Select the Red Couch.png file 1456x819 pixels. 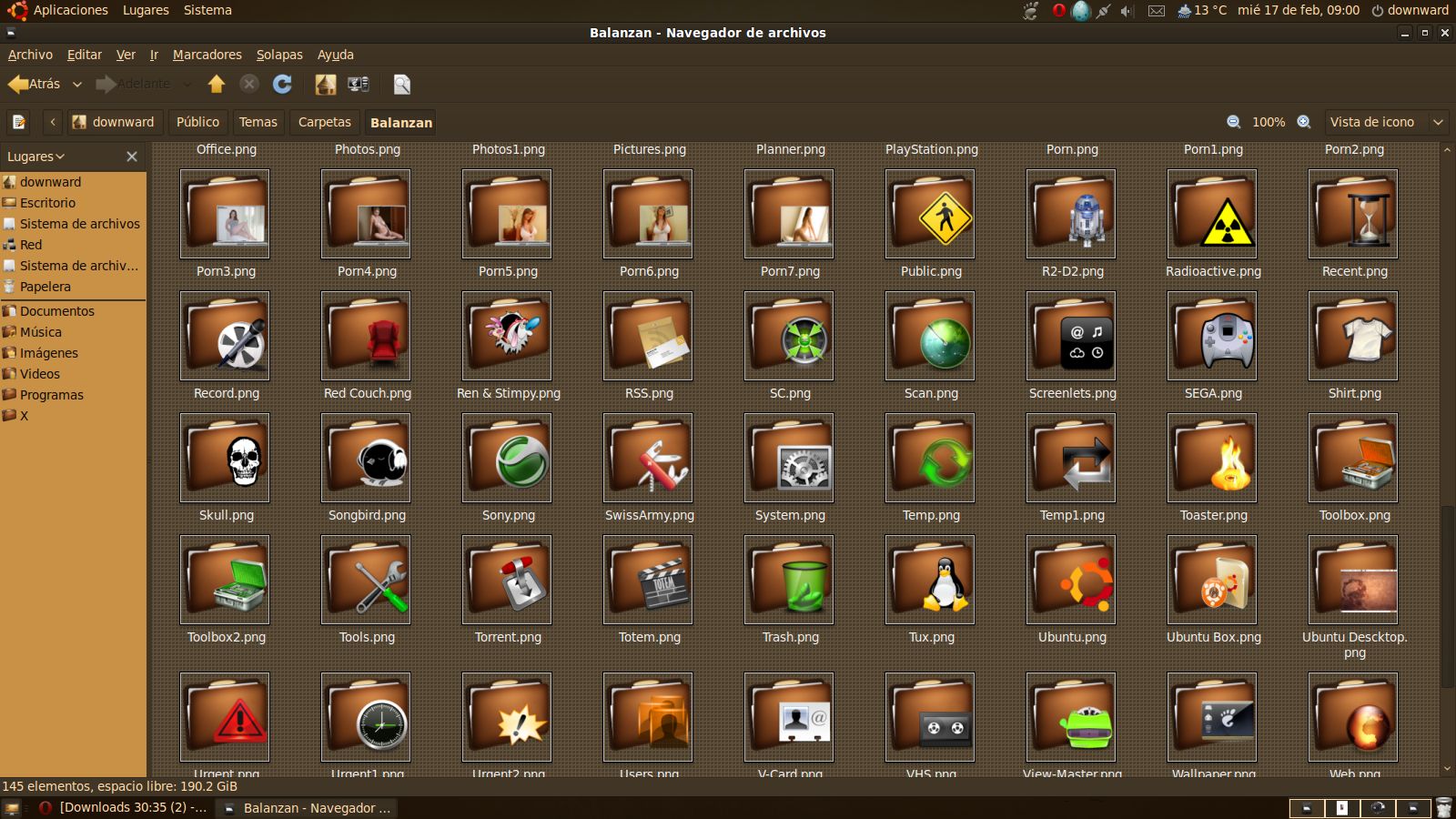coord(367,336)
